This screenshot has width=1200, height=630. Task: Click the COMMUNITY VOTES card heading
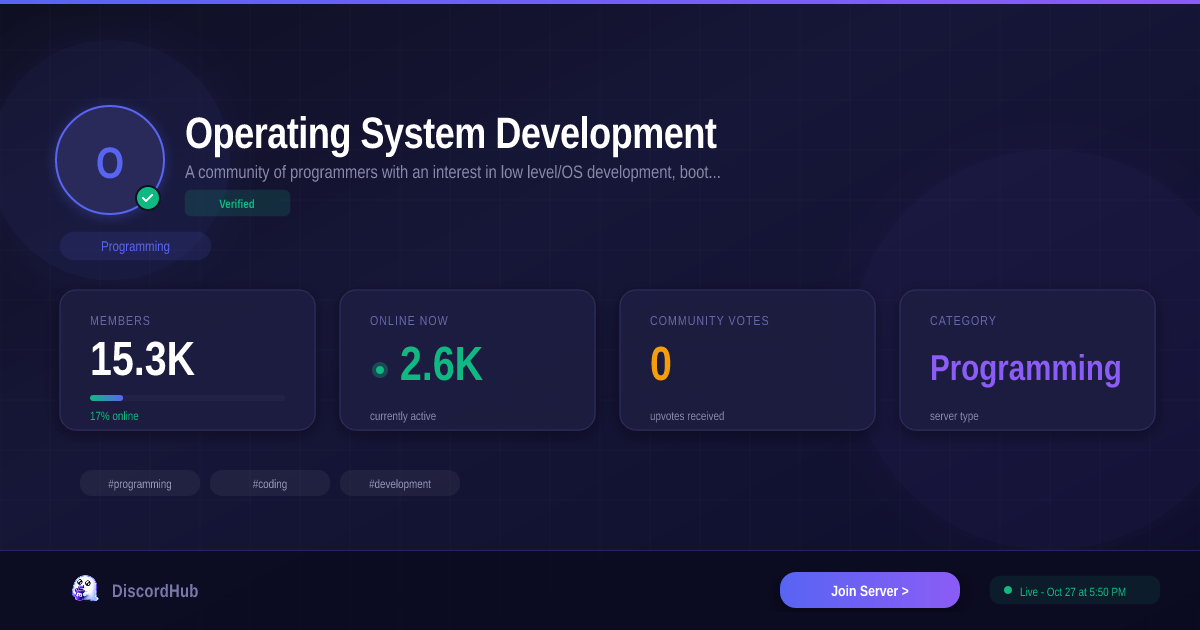[710, 321]
